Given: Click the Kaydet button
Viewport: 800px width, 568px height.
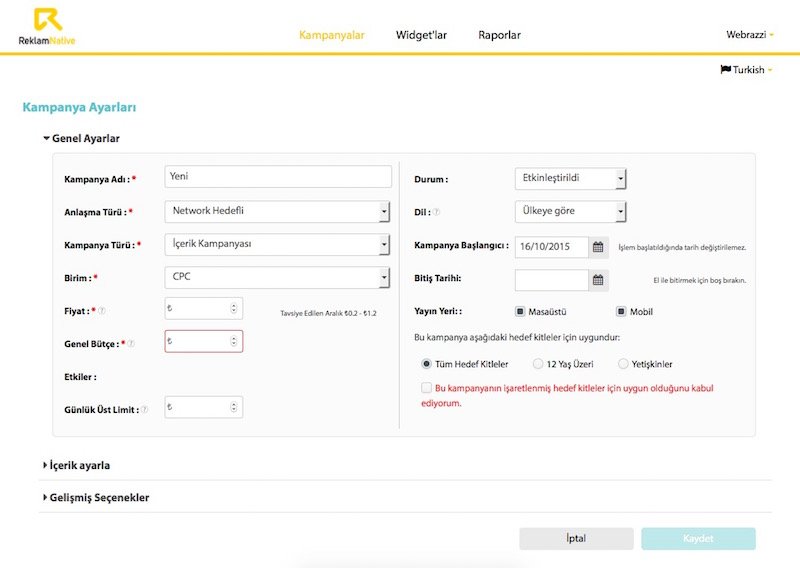Looking at the screenshot, I should 698,538.
